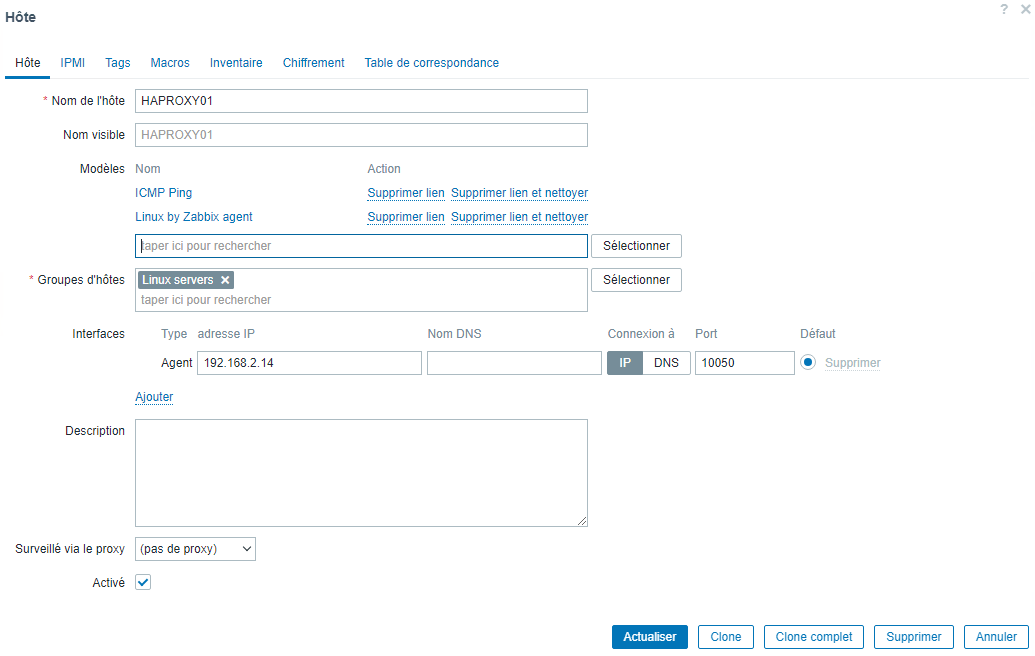Open the proxy selection dropdown
The height and width of the screenshot is (656, 1035).
(x=195, y=548)
